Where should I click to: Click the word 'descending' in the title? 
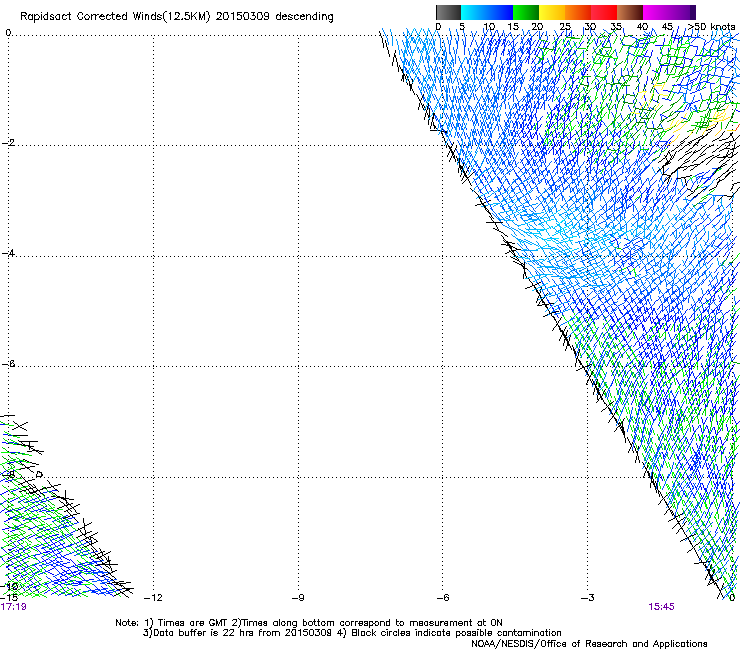[x=304, y=17]
